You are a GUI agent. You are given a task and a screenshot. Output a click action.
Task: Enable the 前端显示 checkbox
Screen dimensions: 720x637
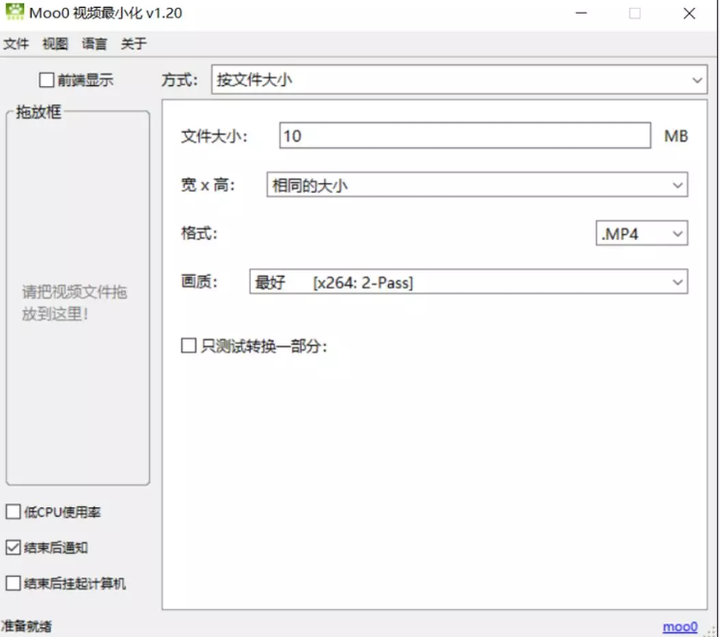(x=47, y=80)
